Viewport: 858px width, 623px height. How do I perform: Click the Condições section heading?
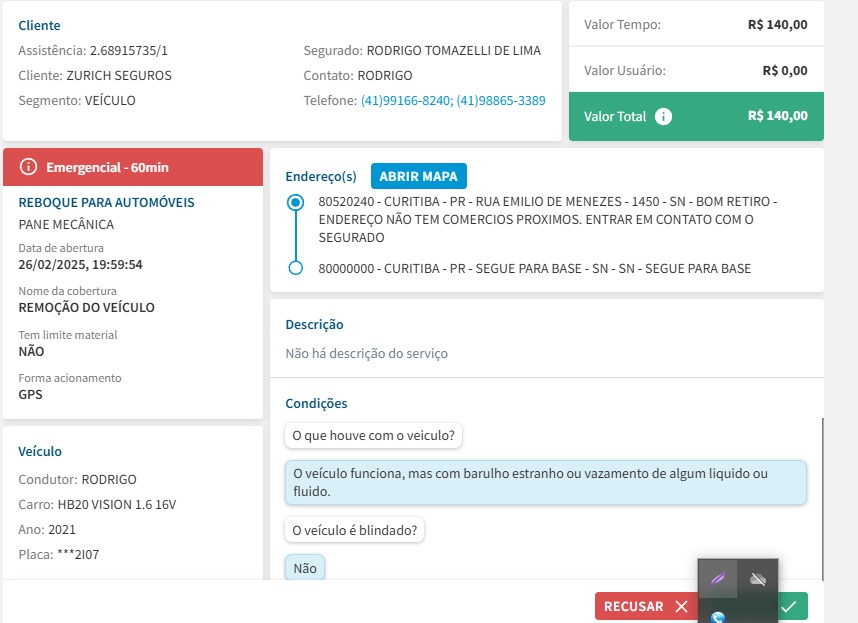tap(316, 404)
